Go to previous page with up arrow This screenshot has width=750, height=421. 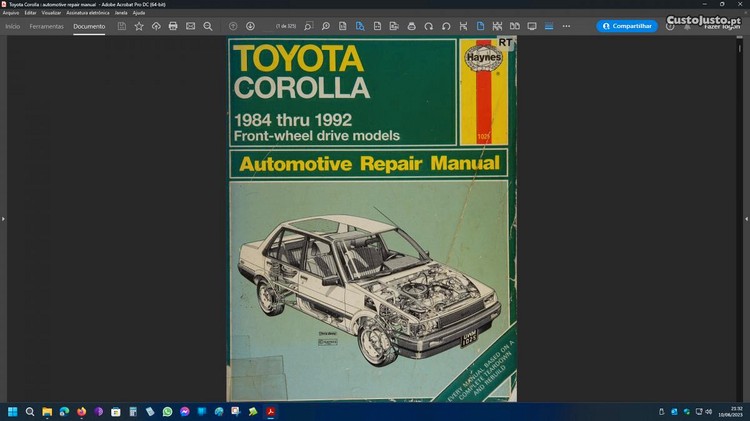click(x=233, y=26)
